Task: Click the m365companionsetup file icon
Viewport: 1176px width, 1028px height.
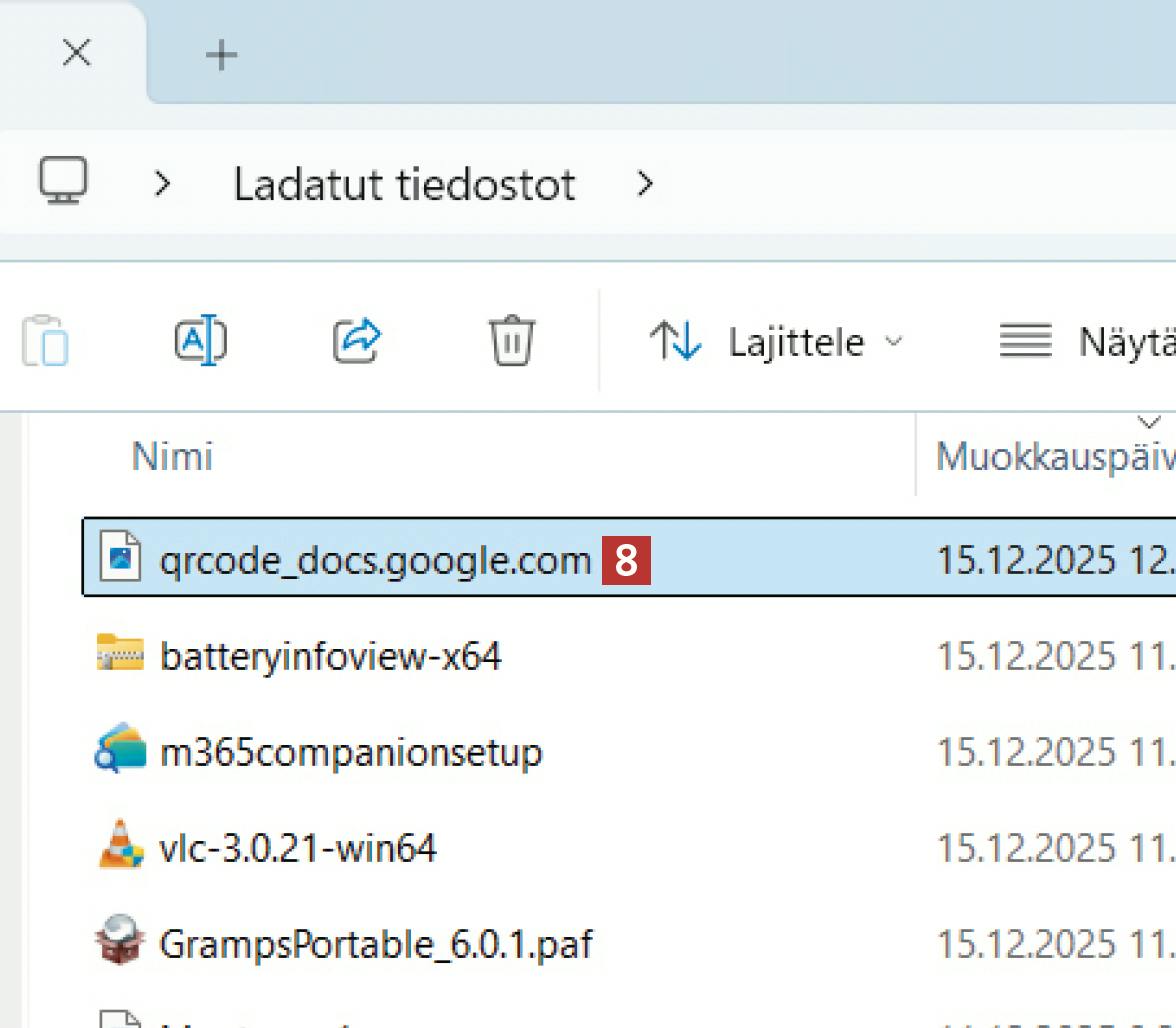Action: (120, 751)
